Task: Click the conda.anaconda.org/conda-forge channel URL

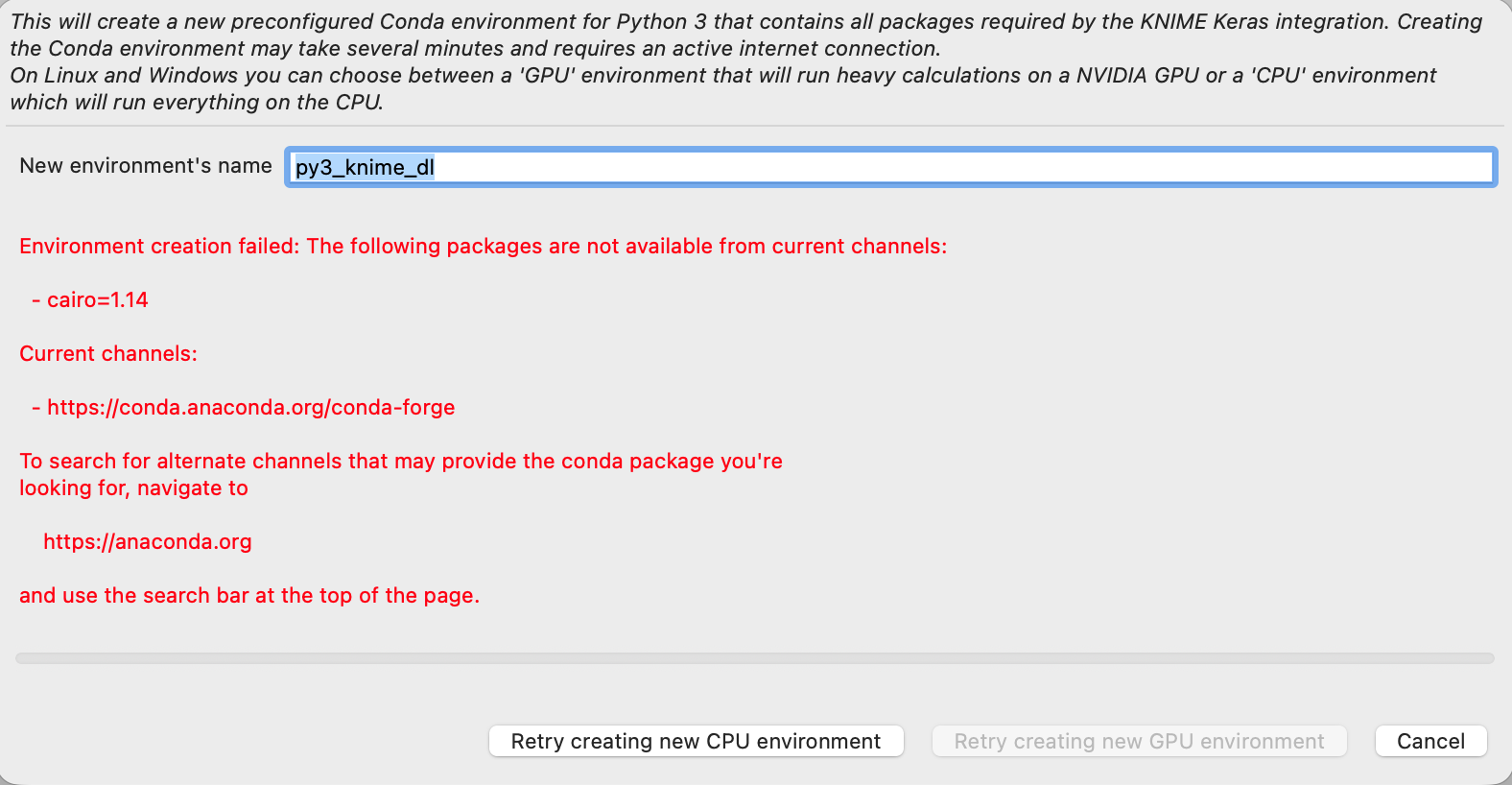Action: pyautogui.click(x=250, y=408)
